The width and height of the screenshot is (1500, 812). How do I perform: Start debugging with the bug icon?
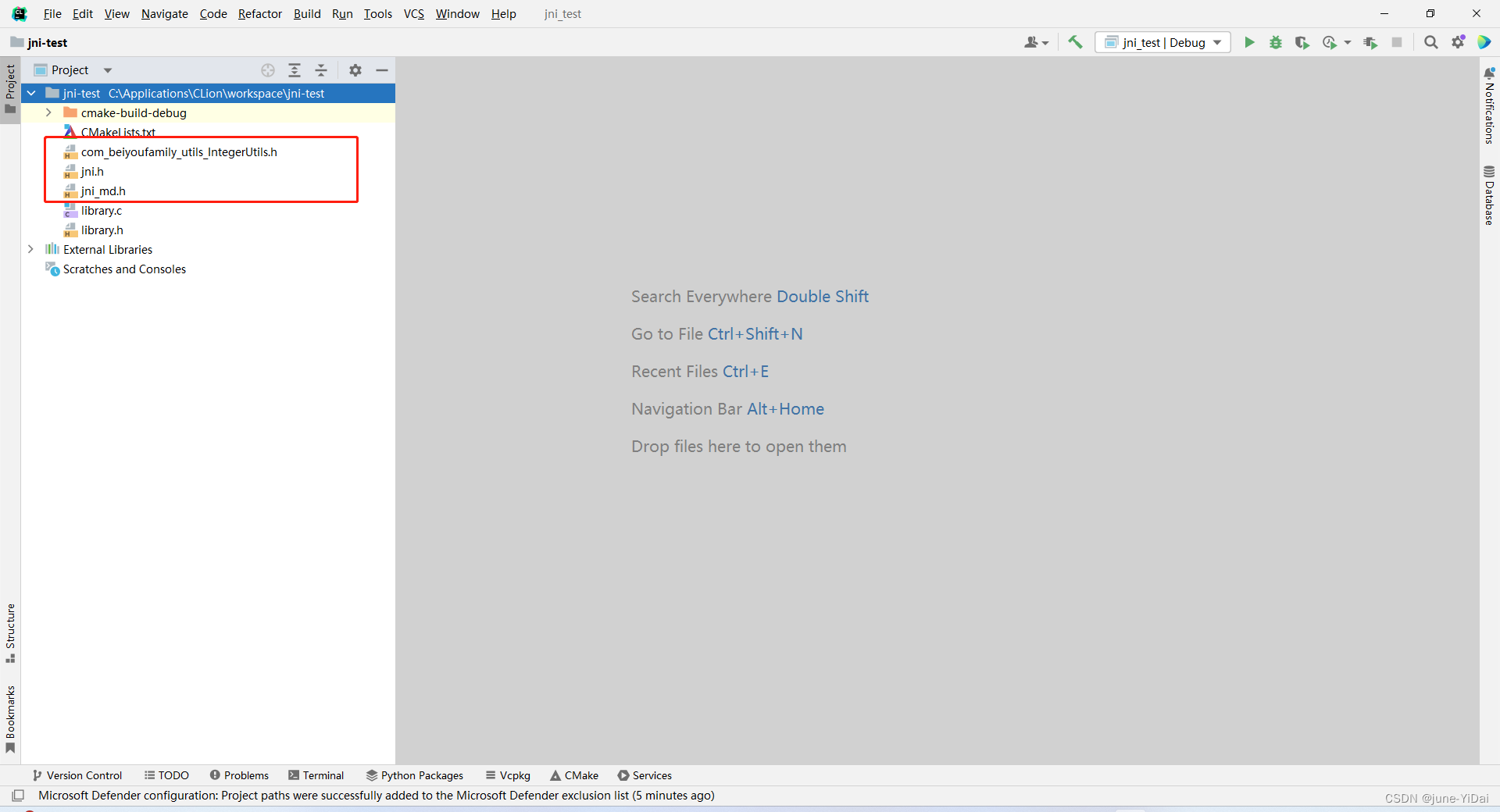point(1276,42)
